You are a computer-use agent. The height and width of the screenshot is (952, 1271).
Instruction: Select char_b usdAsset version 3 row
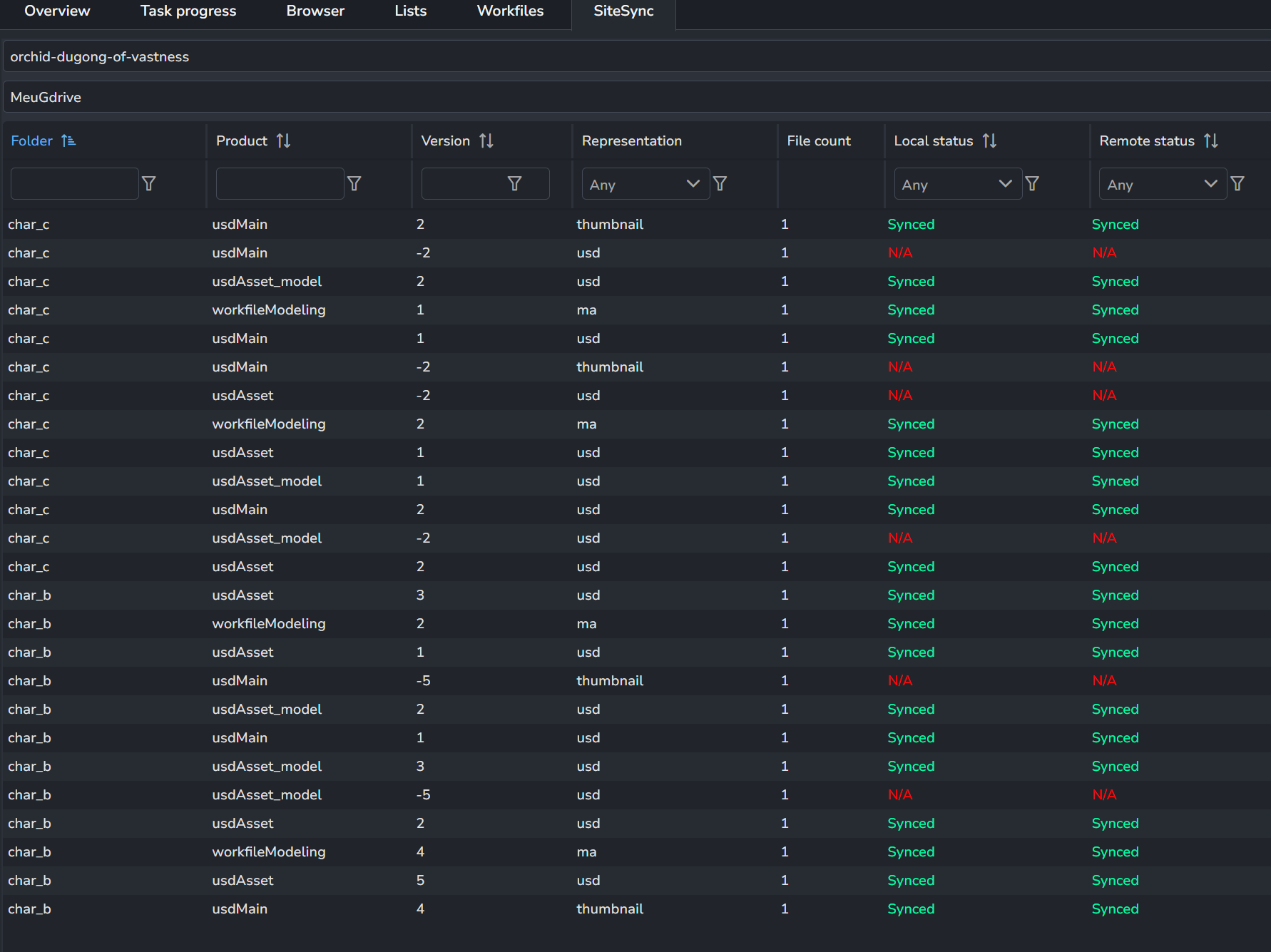pos(635,595)
